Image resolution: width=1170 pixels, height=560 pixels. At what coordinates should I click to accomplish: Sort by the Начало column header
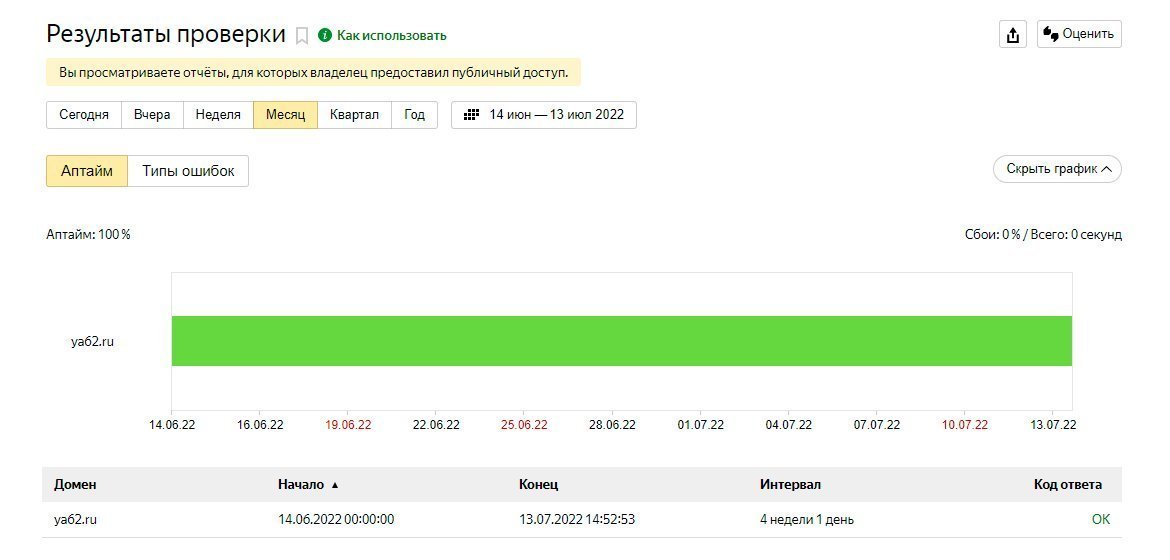click(301, 485)
